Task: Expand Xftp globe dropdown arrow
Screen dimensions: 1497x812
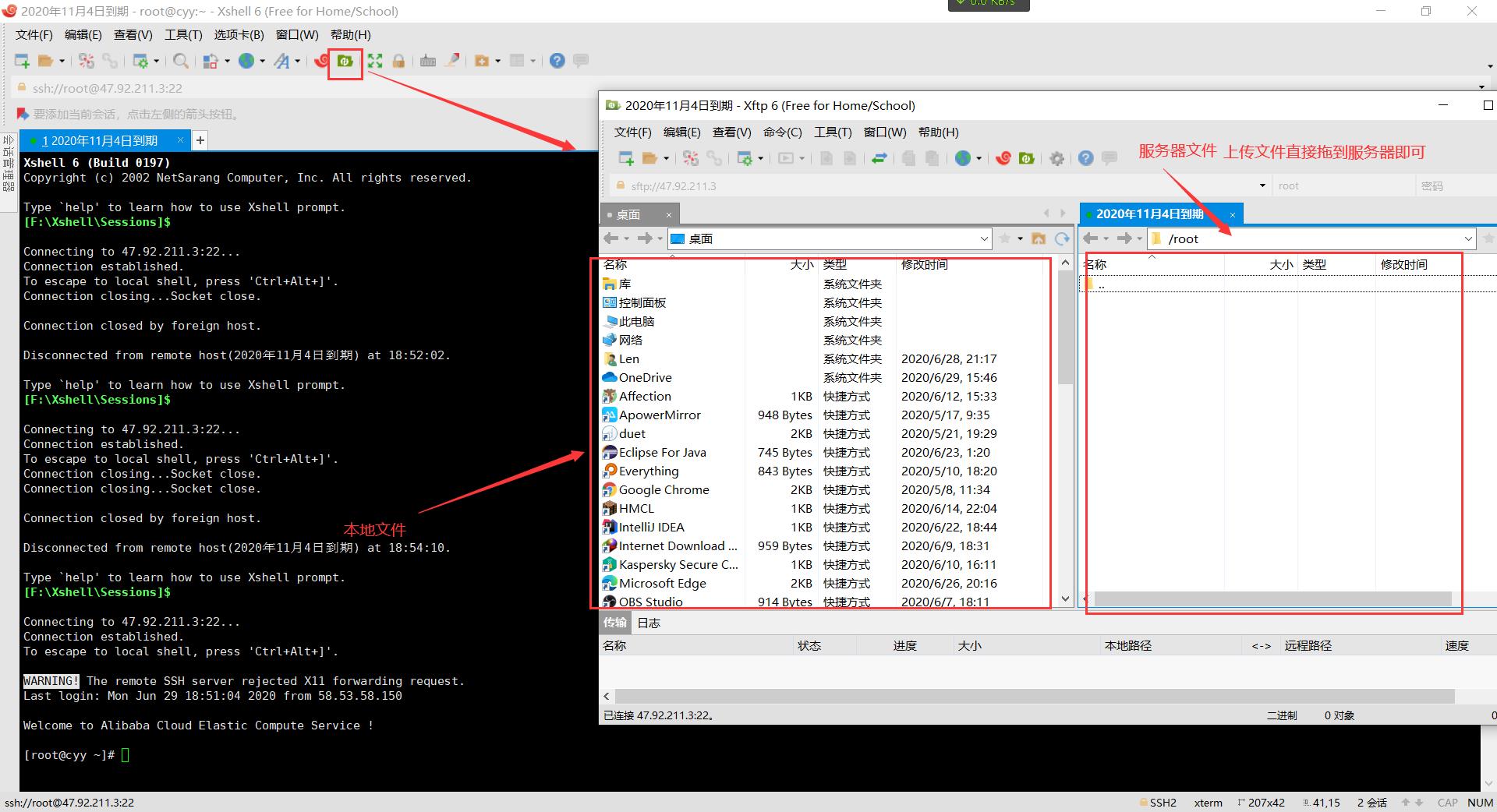Action: (x=979, y=158)
